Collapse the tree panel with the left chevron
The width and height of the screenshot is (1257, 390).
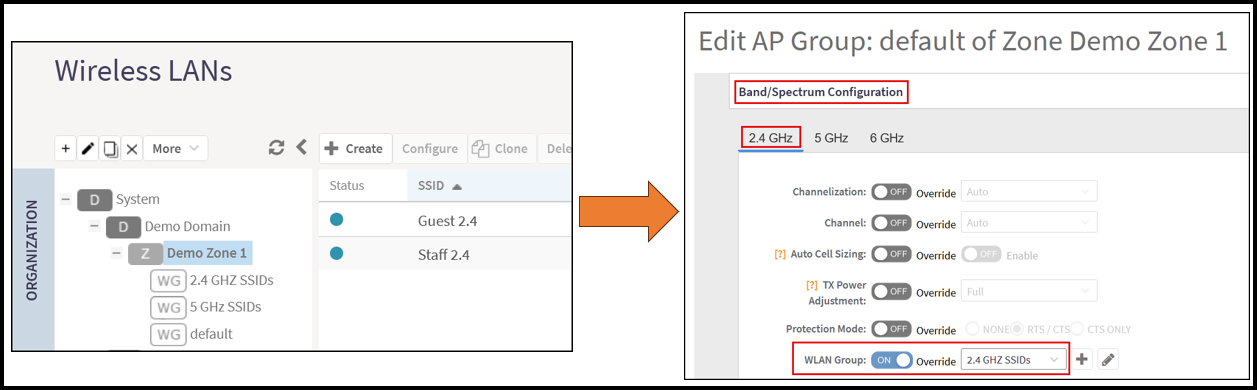point(301,148)
